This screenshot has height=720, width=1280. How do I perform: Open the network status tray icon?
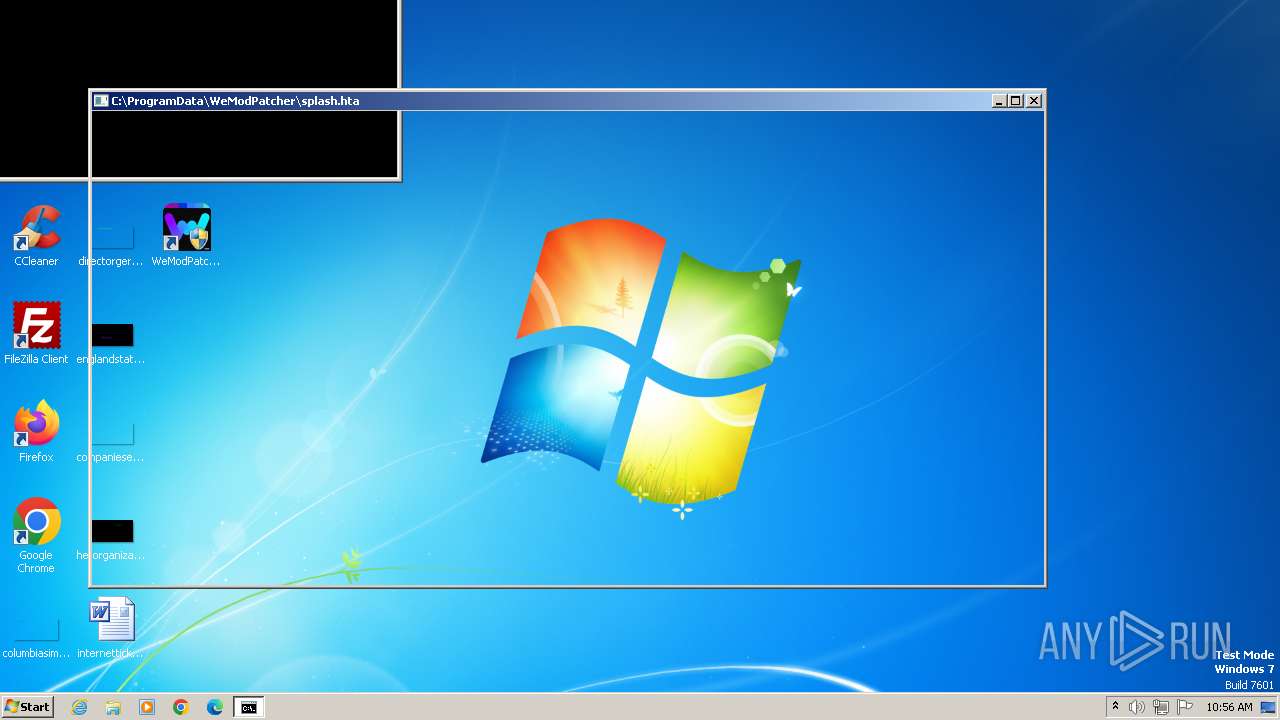pyautogui.click(x=1161, y=707)
